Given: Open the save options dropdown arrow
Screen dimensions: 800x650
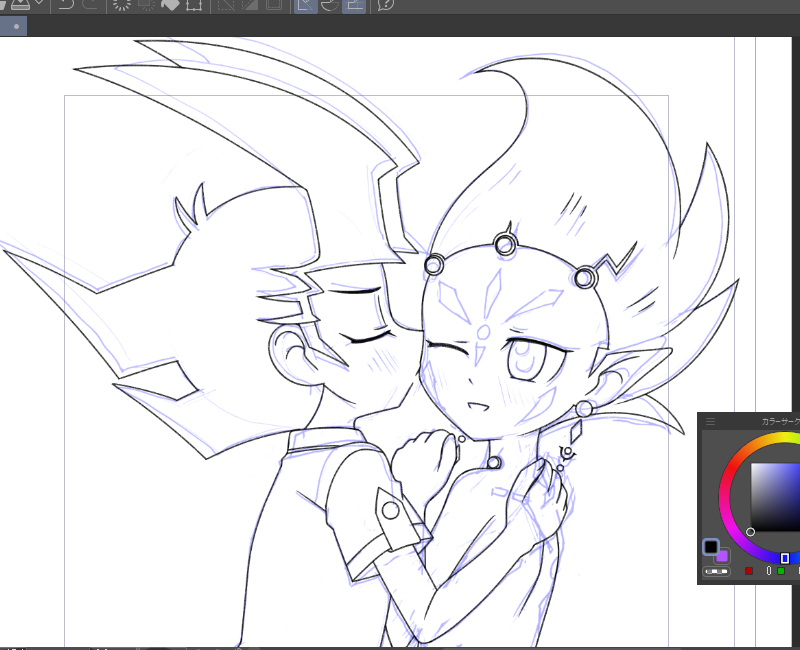Looking at the screenshot, I should point(39,4).
